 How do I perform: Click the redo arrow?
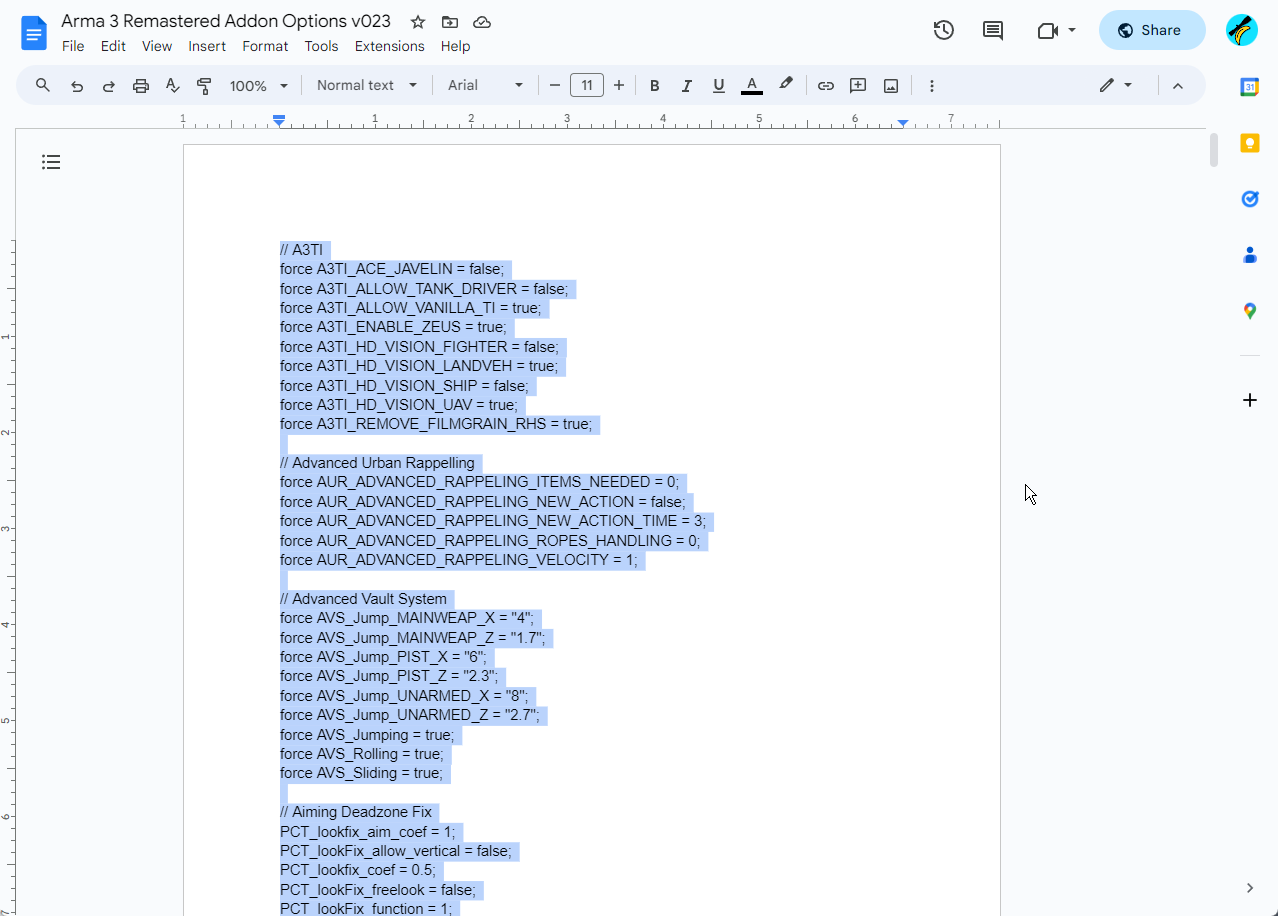109,86
